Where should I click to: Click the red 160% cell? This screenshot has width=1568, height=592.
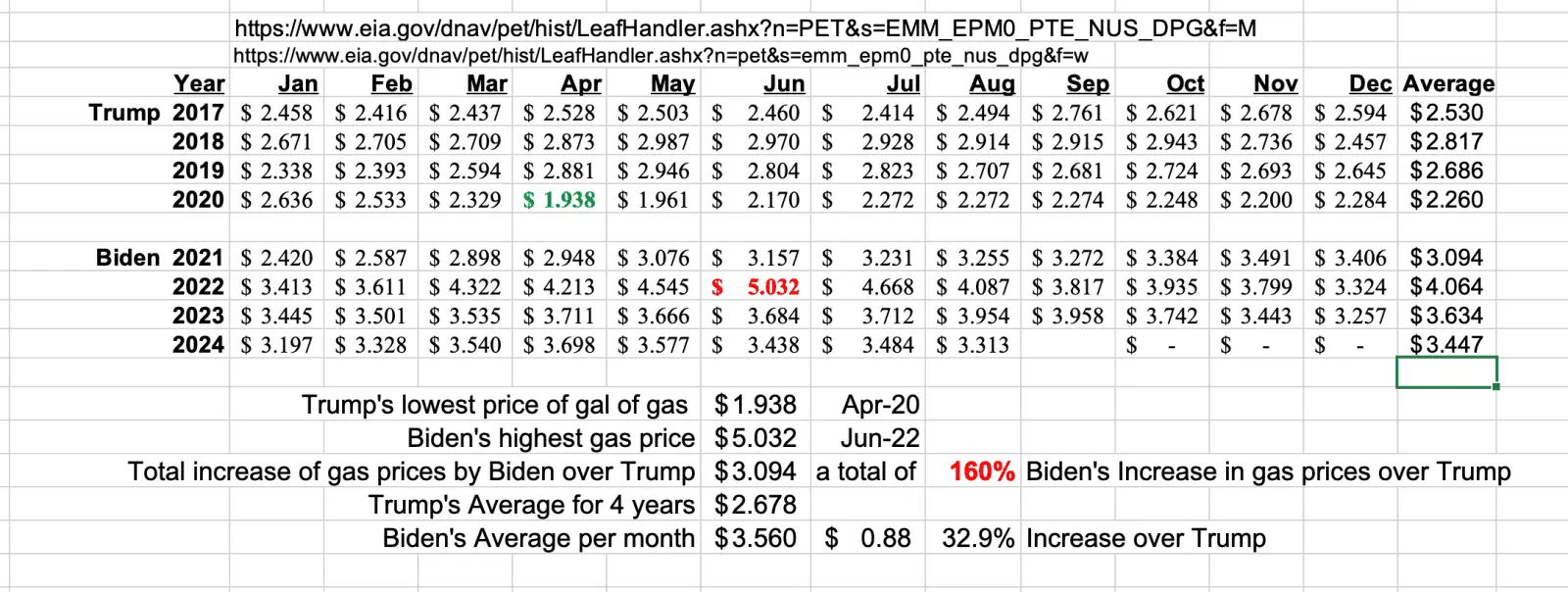click(981, 471)
